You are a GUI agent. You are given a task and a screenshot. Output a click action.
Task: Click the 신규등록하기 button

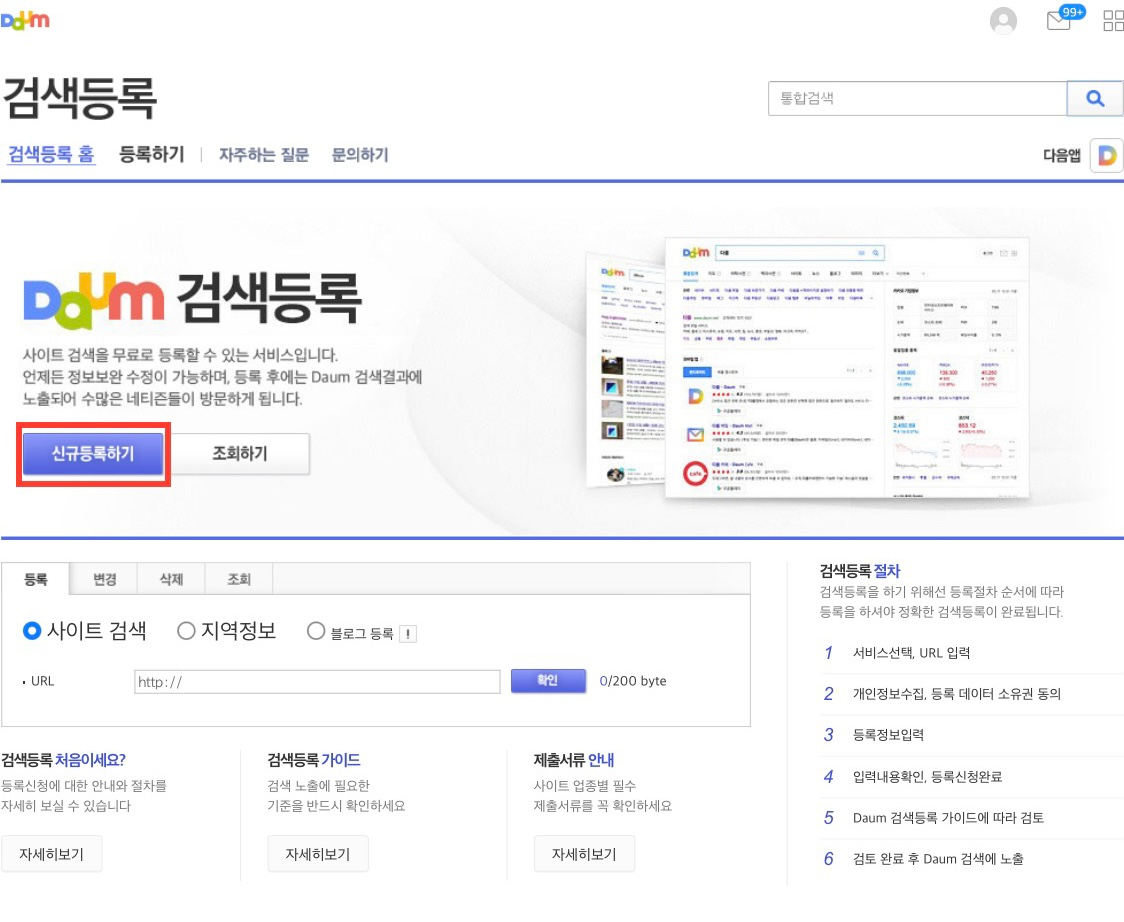pos(92,453)
